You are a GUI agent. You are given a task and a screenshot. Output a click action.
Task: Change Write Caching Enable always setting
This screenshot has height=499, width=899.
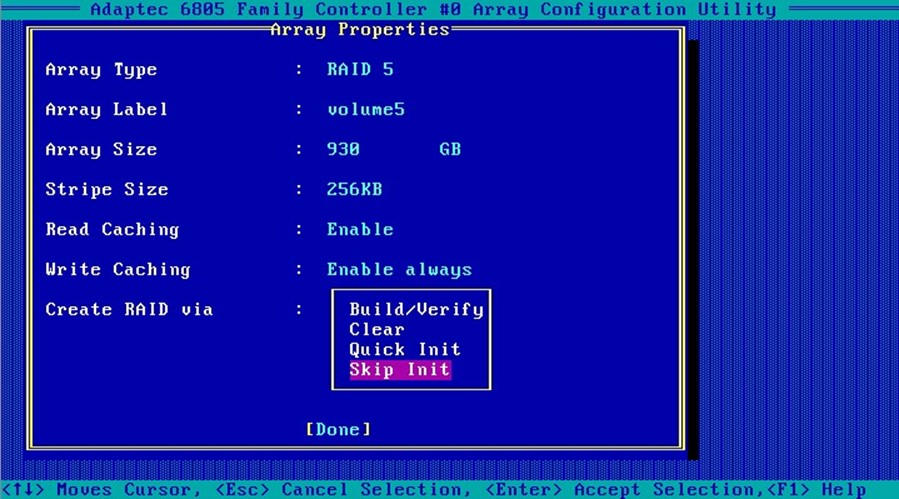click(399, 270)
